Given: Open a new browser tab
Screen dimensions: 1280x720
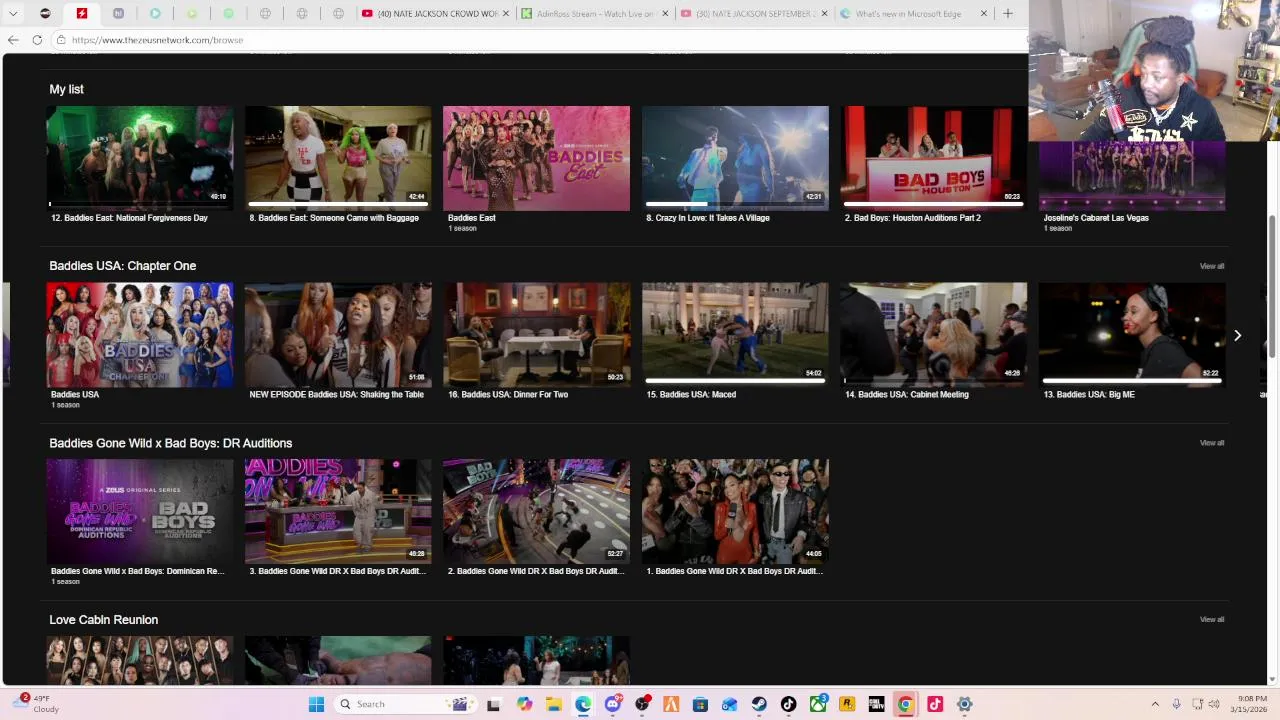Looking at the screenshot, I should [x=1008, y=13].
